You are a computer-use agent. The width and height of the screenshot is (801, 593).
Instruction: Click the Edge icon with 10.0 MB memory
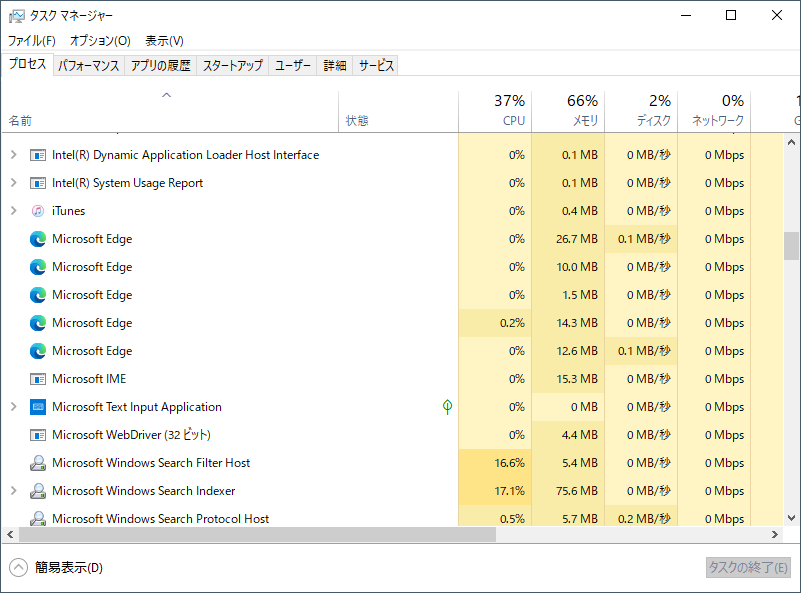coord(38,267)
